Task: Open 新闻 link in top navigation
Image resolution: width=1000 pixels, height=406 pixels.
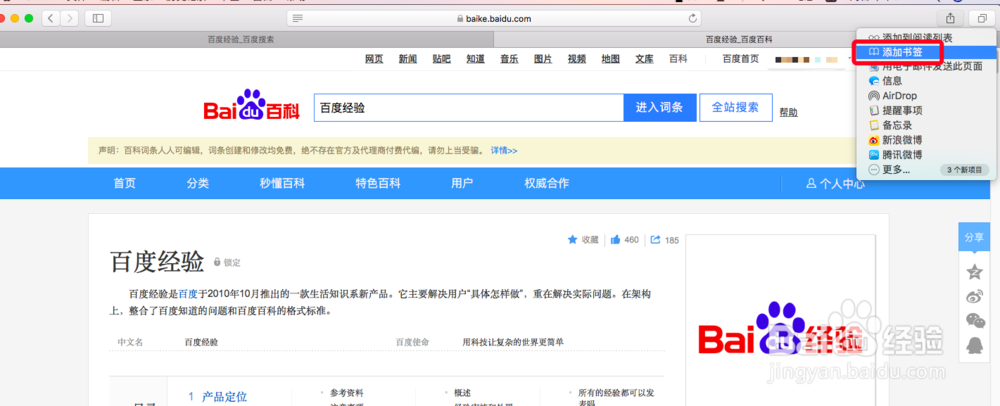Action: tap(408, 59)
